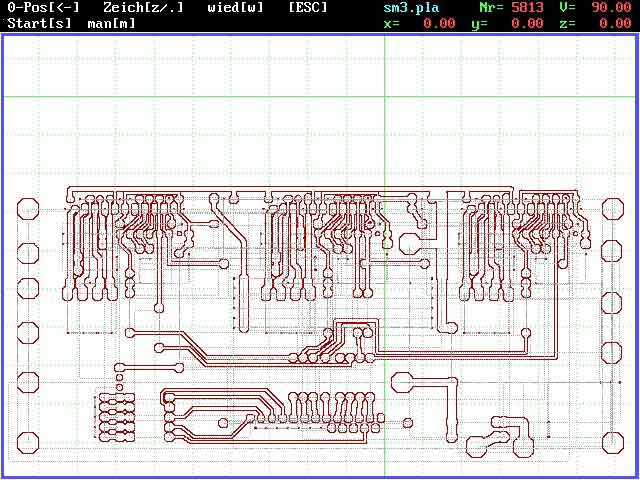Select the large octagonal pad right of crosshair
The height and width of the screenshot is (480, 640).
point(410,241)
